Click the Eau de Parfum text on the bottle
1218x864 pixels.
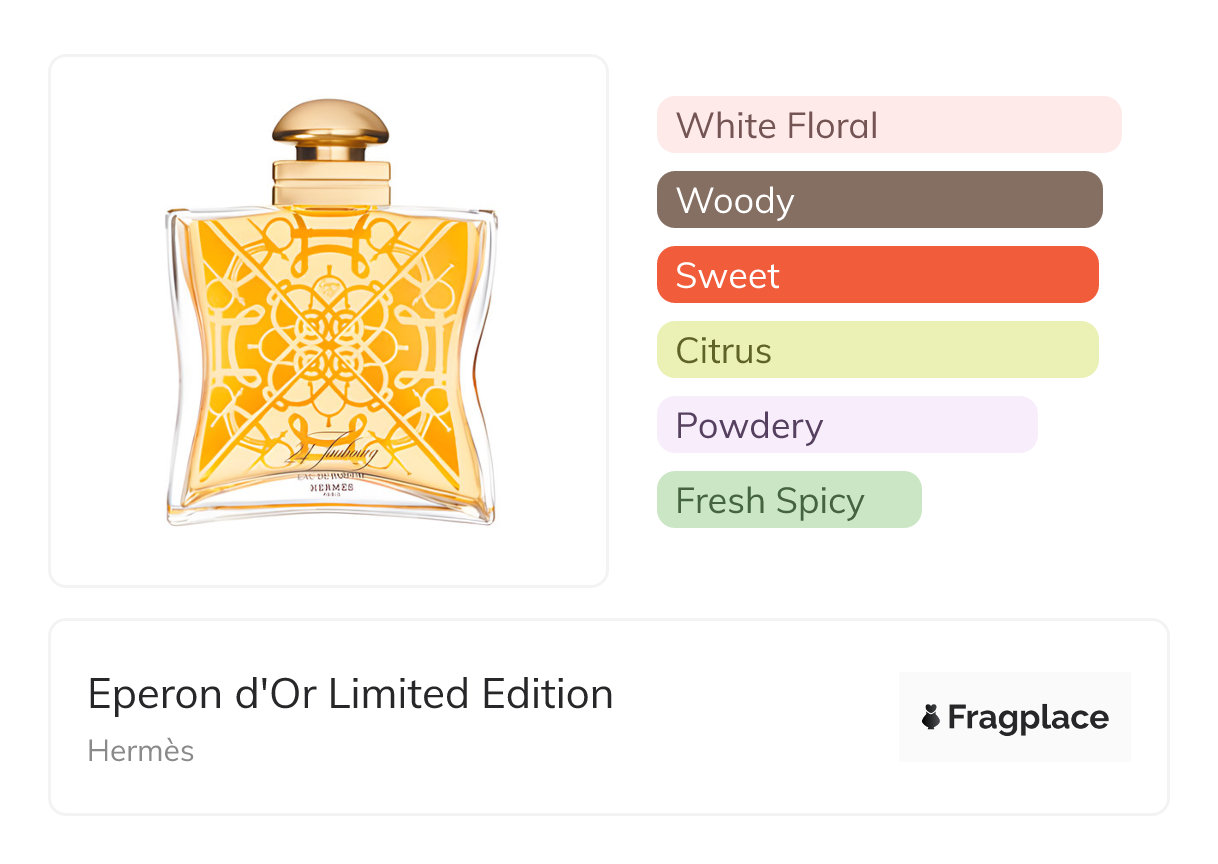point(331,475)
